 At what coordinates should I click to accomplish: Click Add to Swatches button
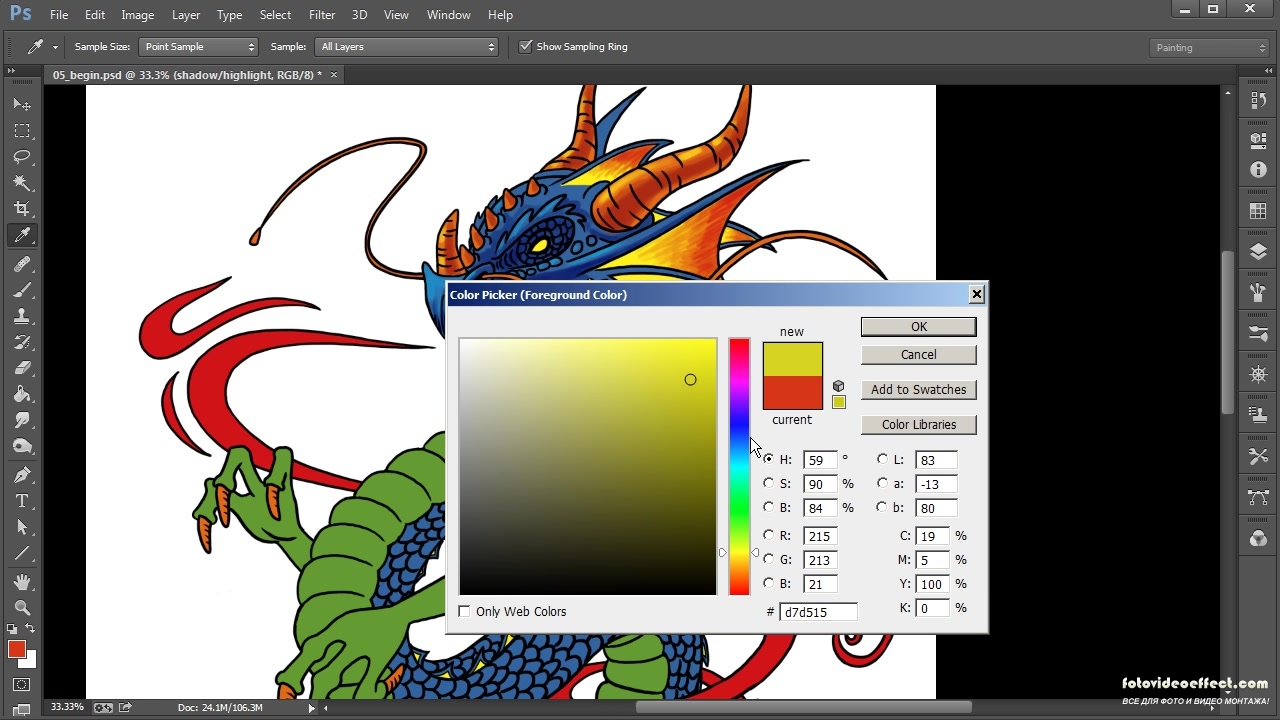coord(919,390)
